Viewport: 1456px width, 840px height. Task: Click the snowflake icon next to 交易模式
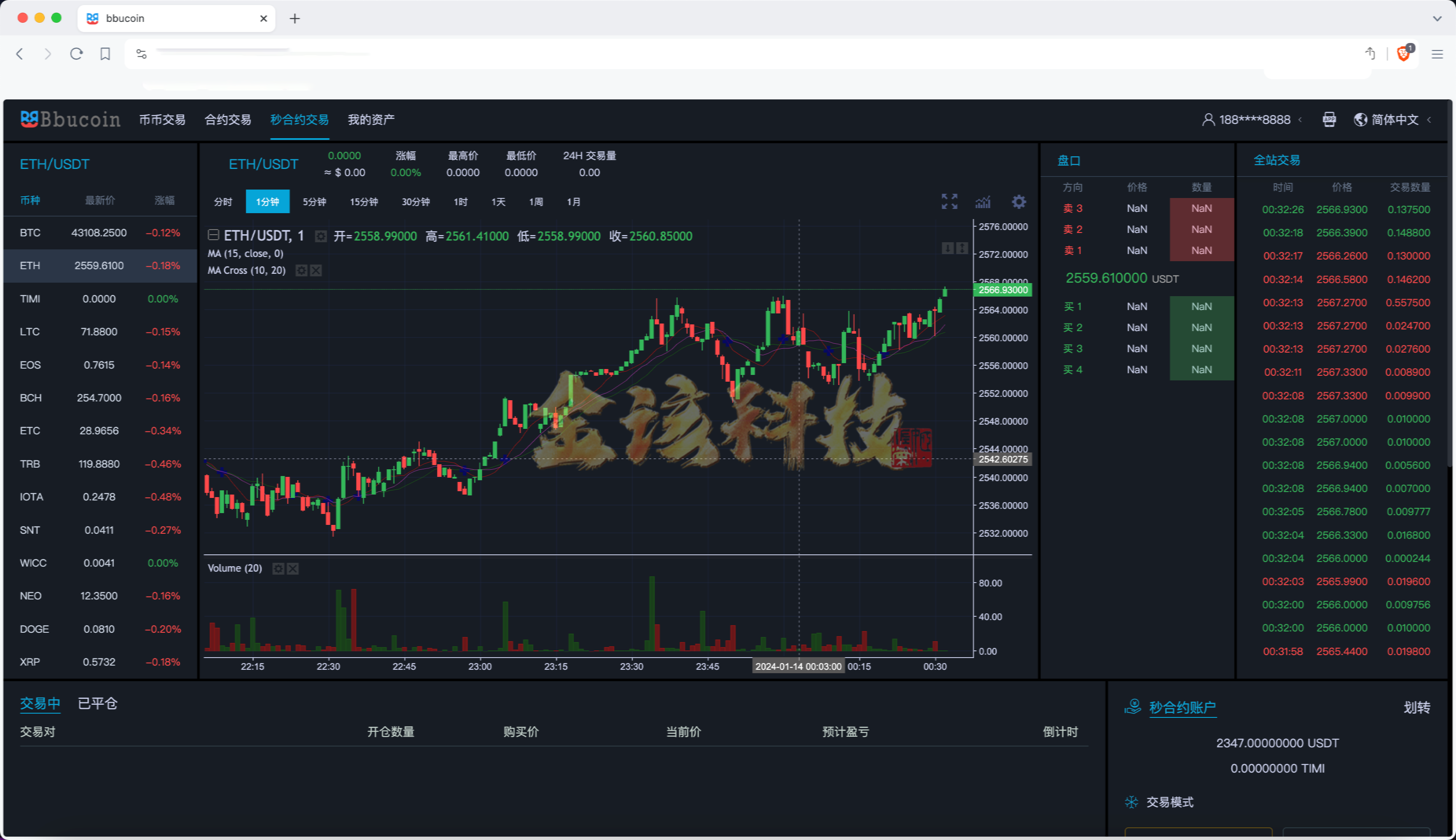1131,802
